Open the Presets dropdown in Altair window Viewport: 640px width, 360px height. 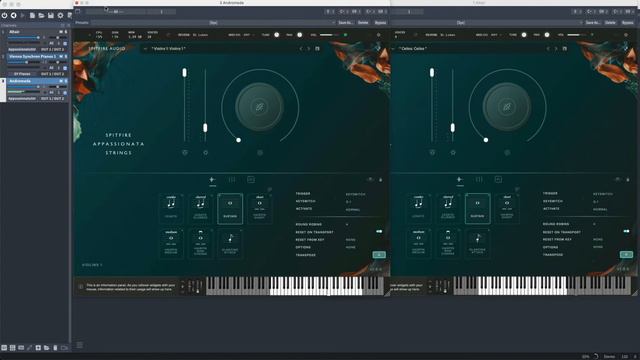coord(487,23)
